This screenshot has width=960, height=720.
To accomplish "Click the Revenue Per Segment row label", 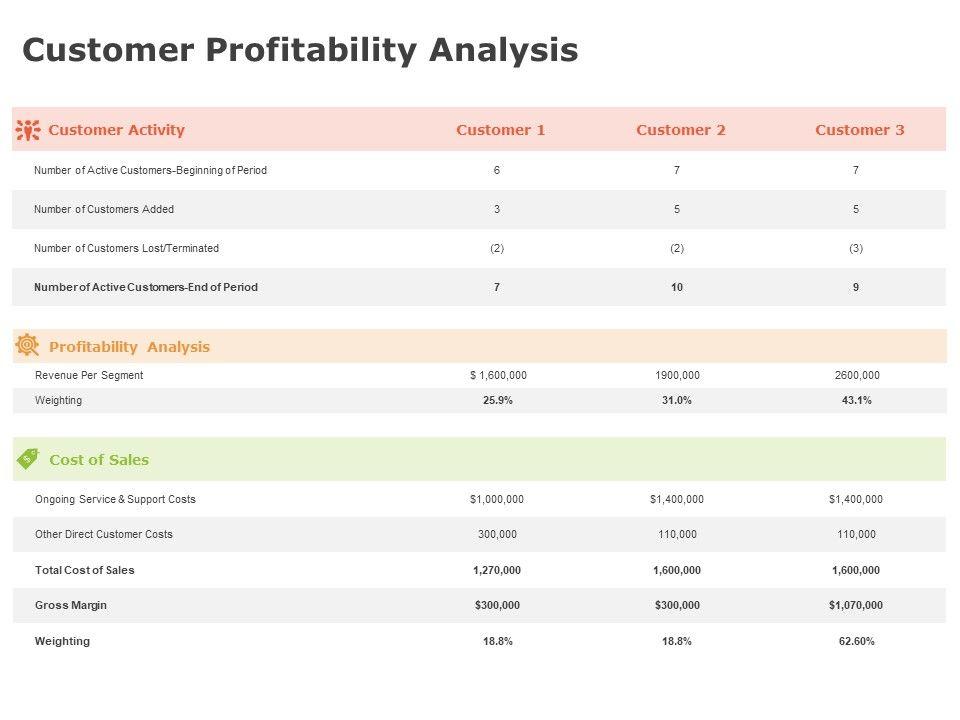I will [x=89, y=375].
